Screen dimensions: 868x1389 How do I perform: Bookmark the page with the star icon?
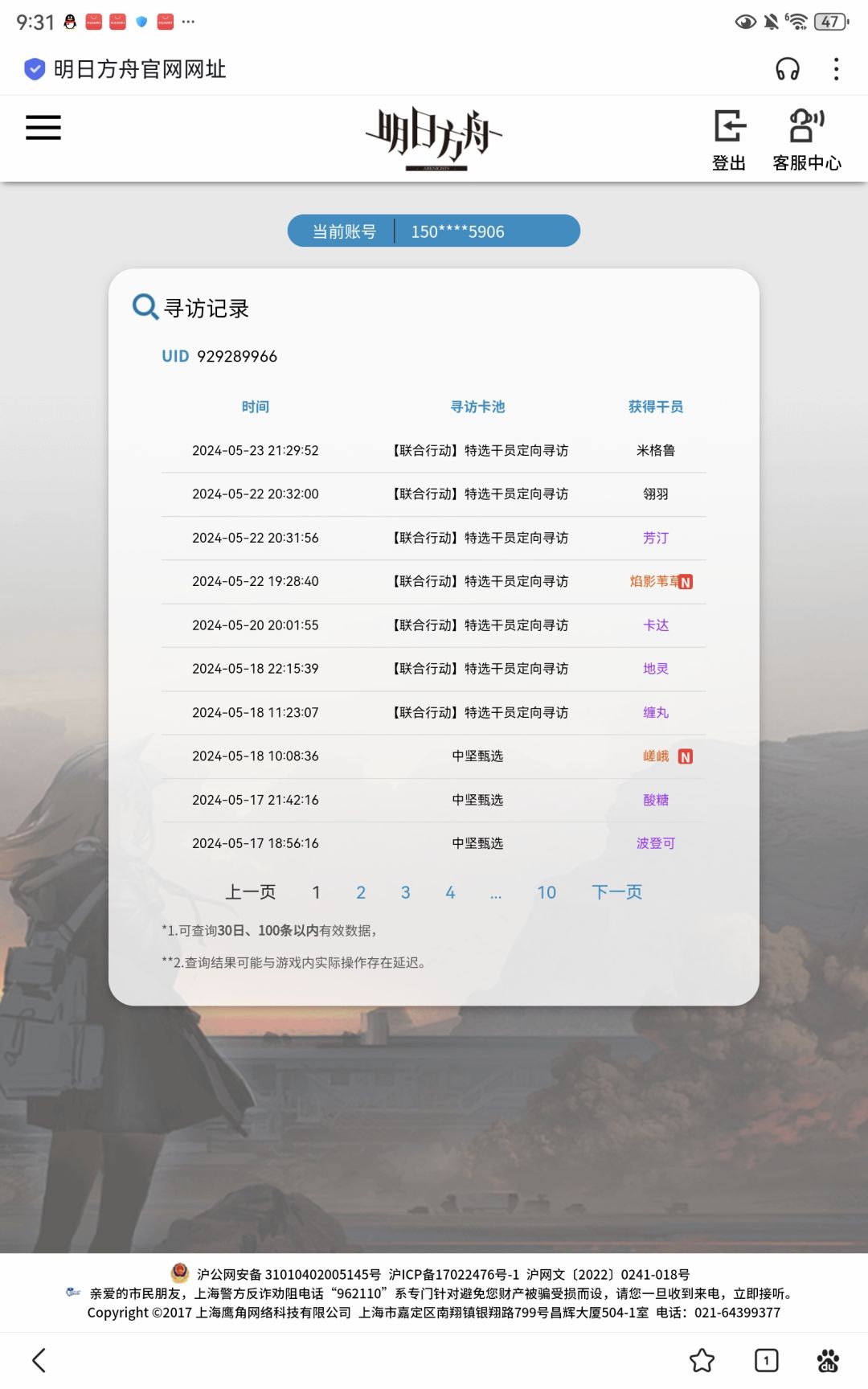pyautogui.click(x=702, y=1360)
